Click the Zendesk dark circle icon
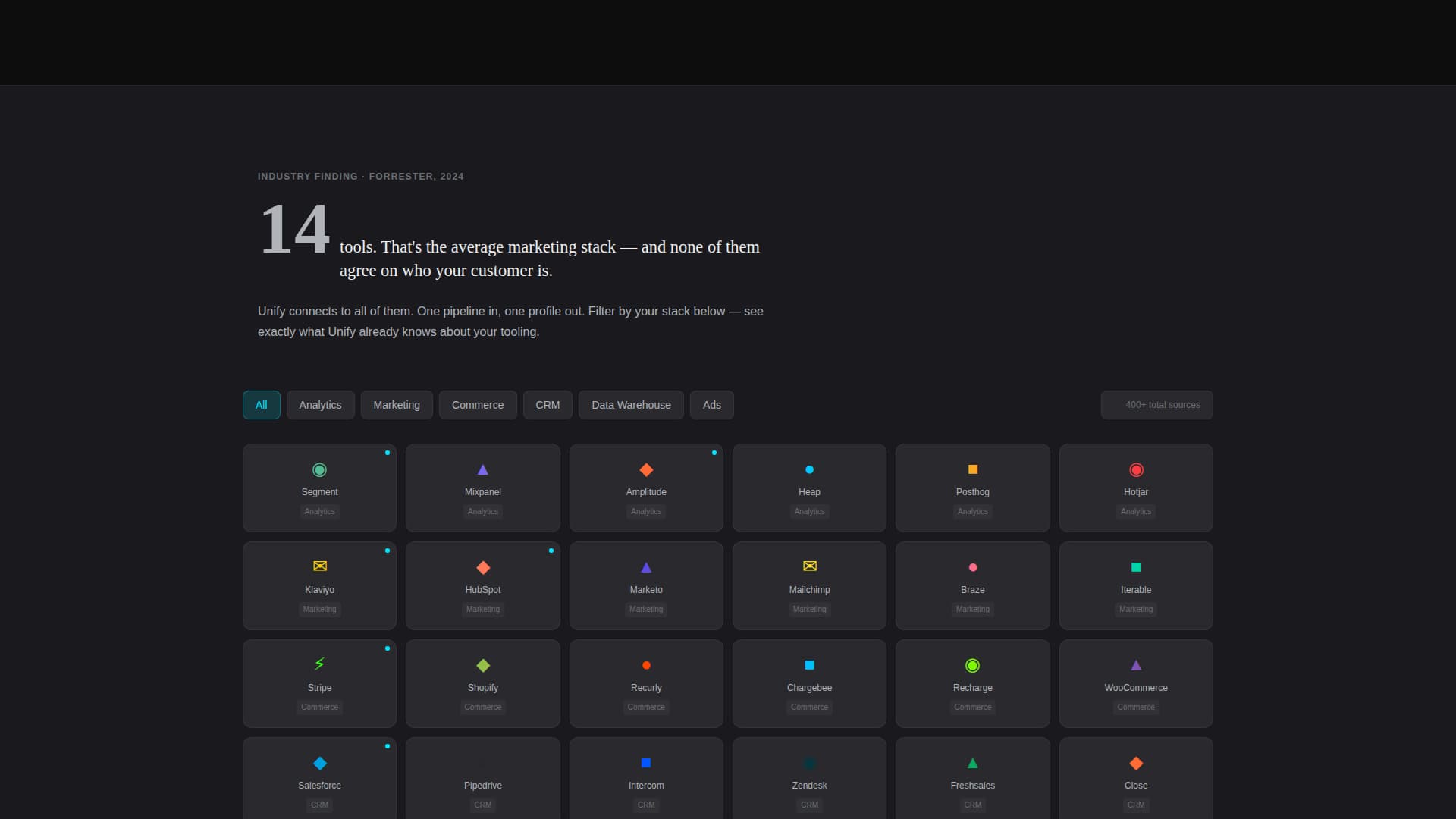 [809, 764]
